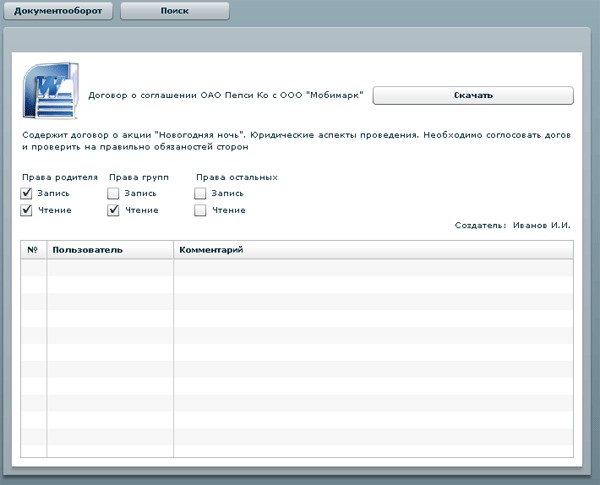Uncheck Чтение under Права групп
The image size is (600, 485).
(x=113, y=210)
